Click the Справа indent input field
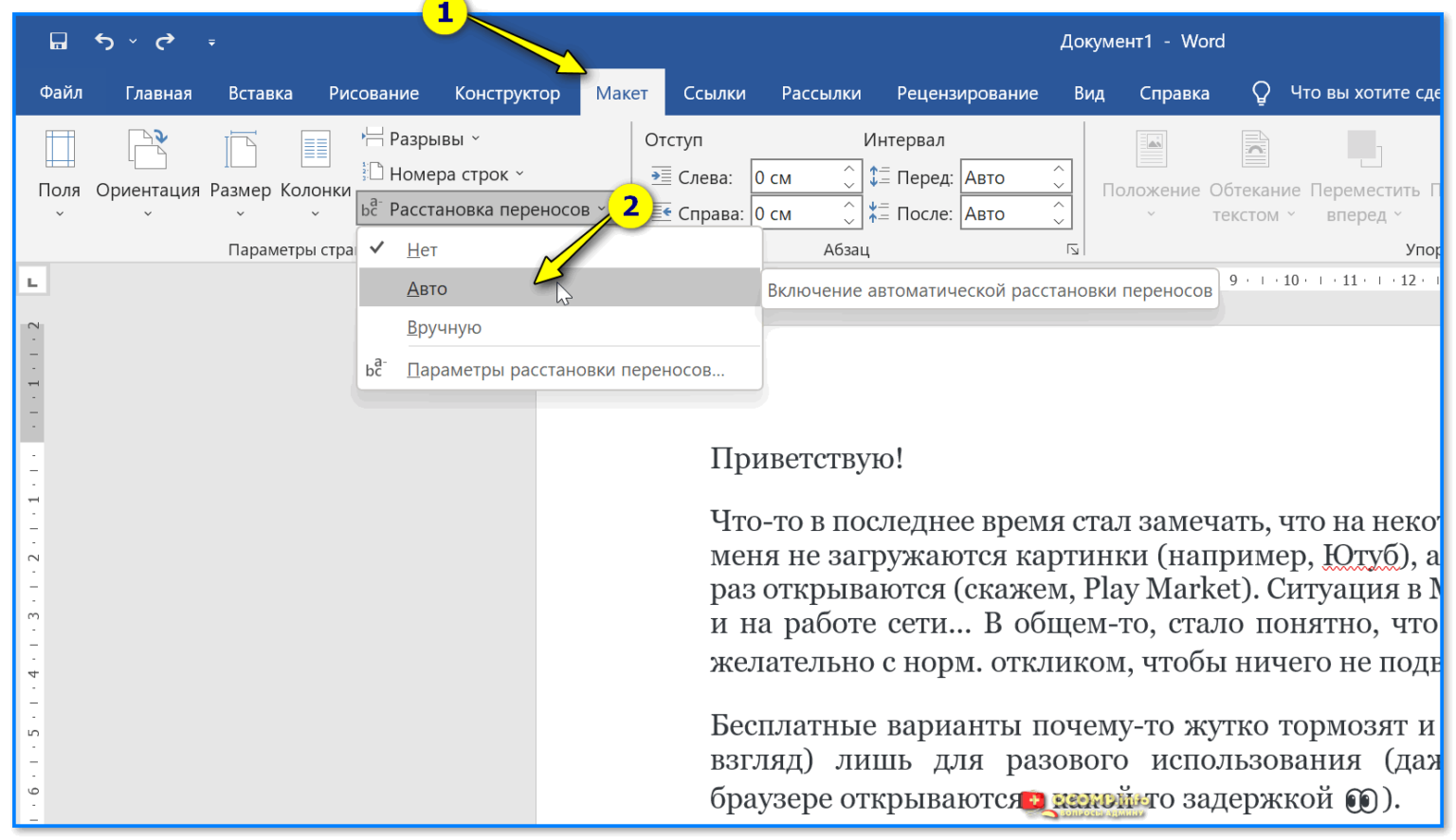 point(795,214)
